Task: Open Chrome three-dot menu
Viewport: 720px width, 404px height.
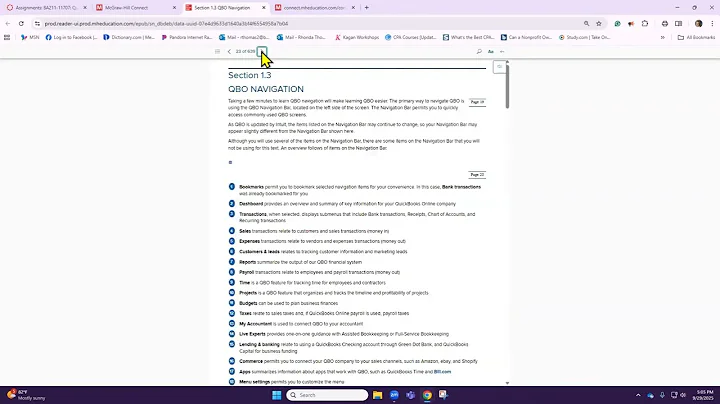Action: click(x=712, y=23)
